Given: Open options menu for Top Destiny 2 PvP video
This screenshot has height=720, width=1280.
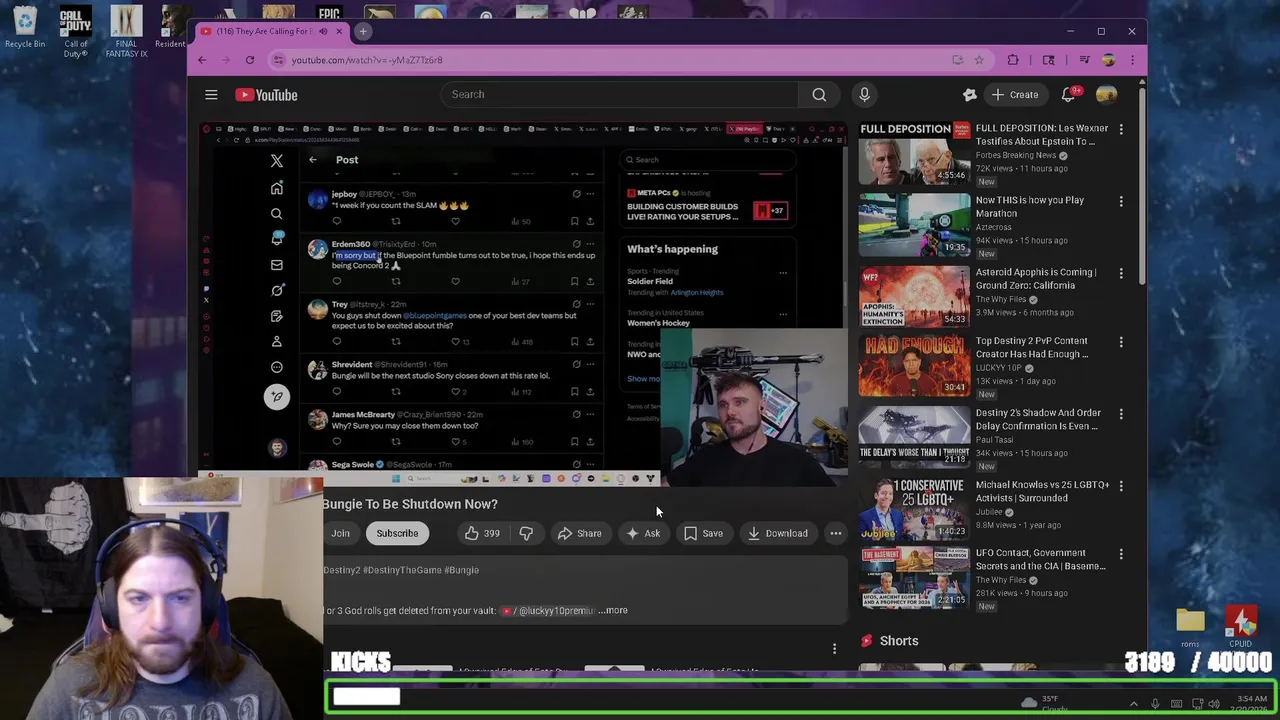Looking at the screenshot, I should click(1121, 342).
